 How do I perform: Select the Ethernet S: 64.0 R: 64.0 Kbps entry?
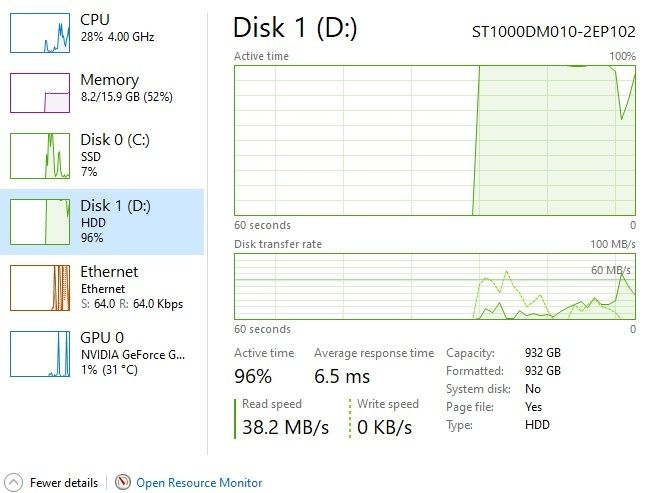(130, 287)
